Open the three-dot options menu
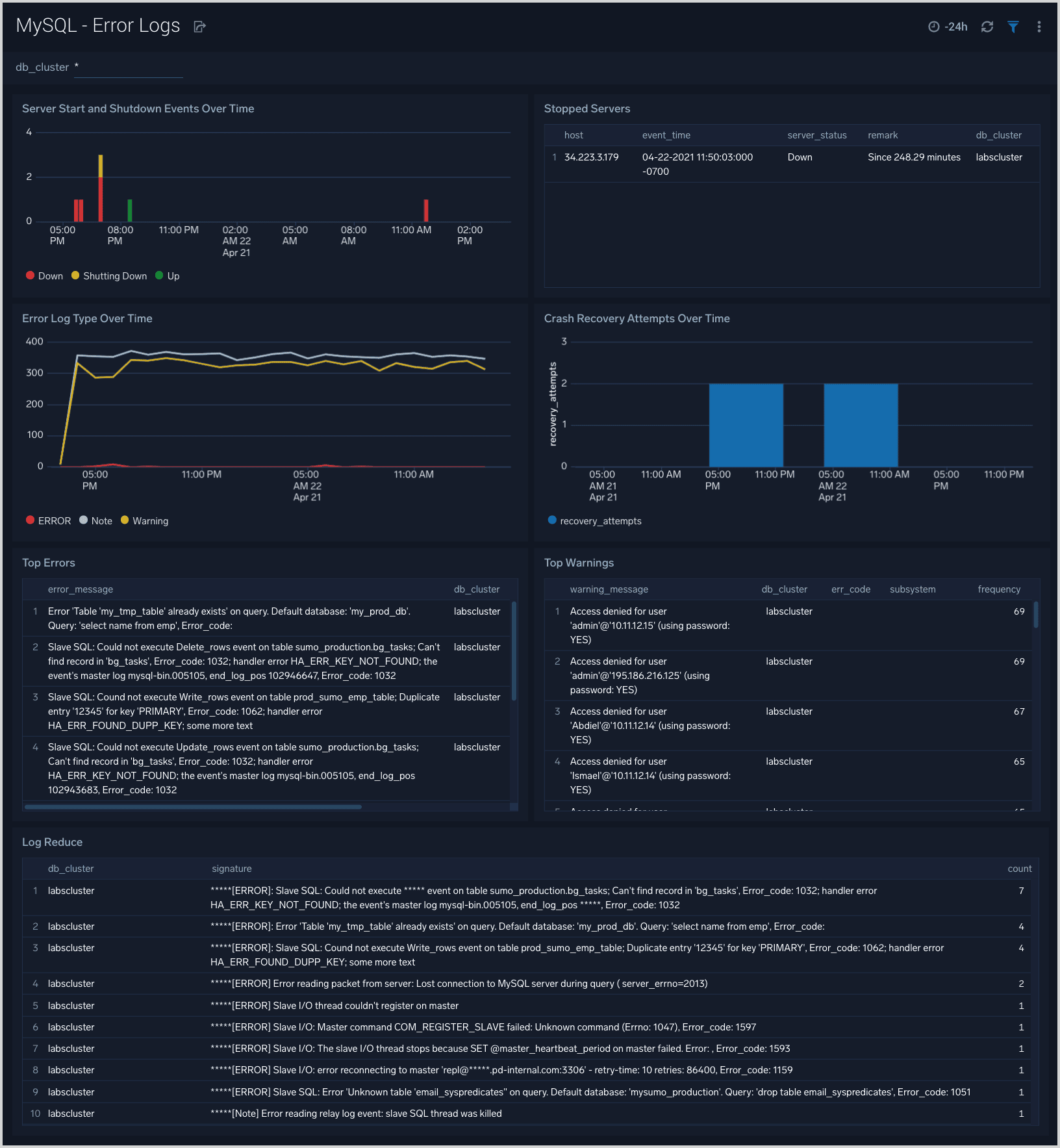 pyautogui.click(x=1039, y=27)
